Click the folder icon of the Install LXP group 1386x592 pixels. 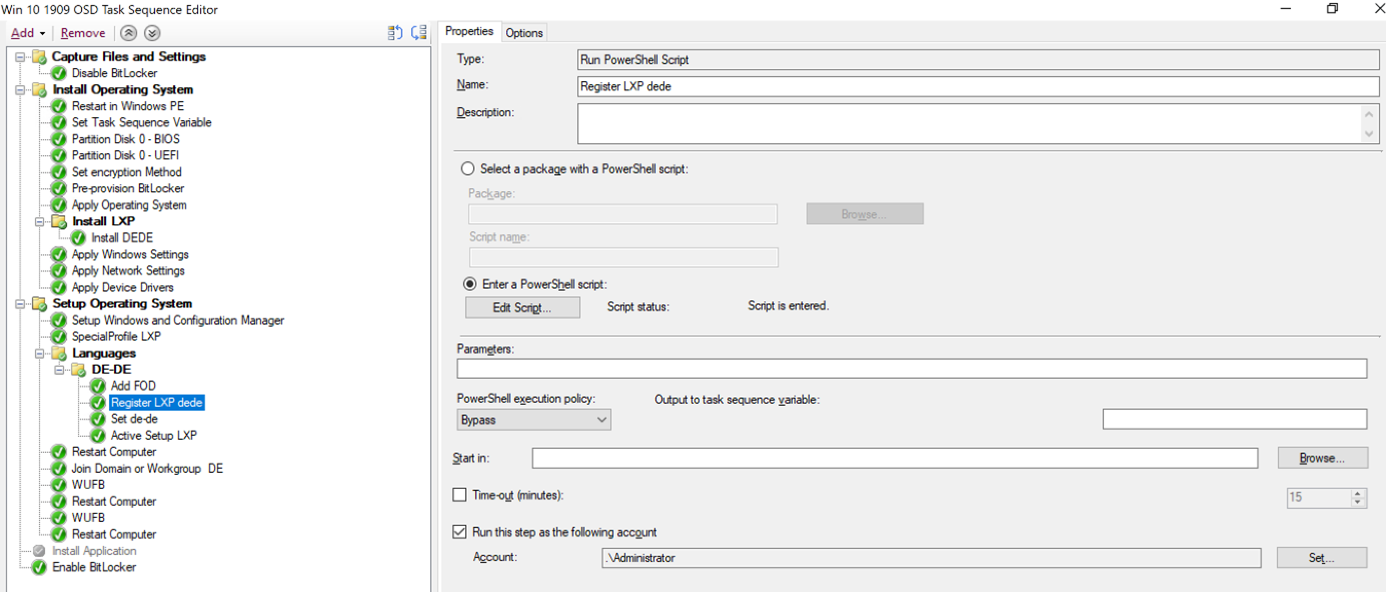[x=57, y=221]
